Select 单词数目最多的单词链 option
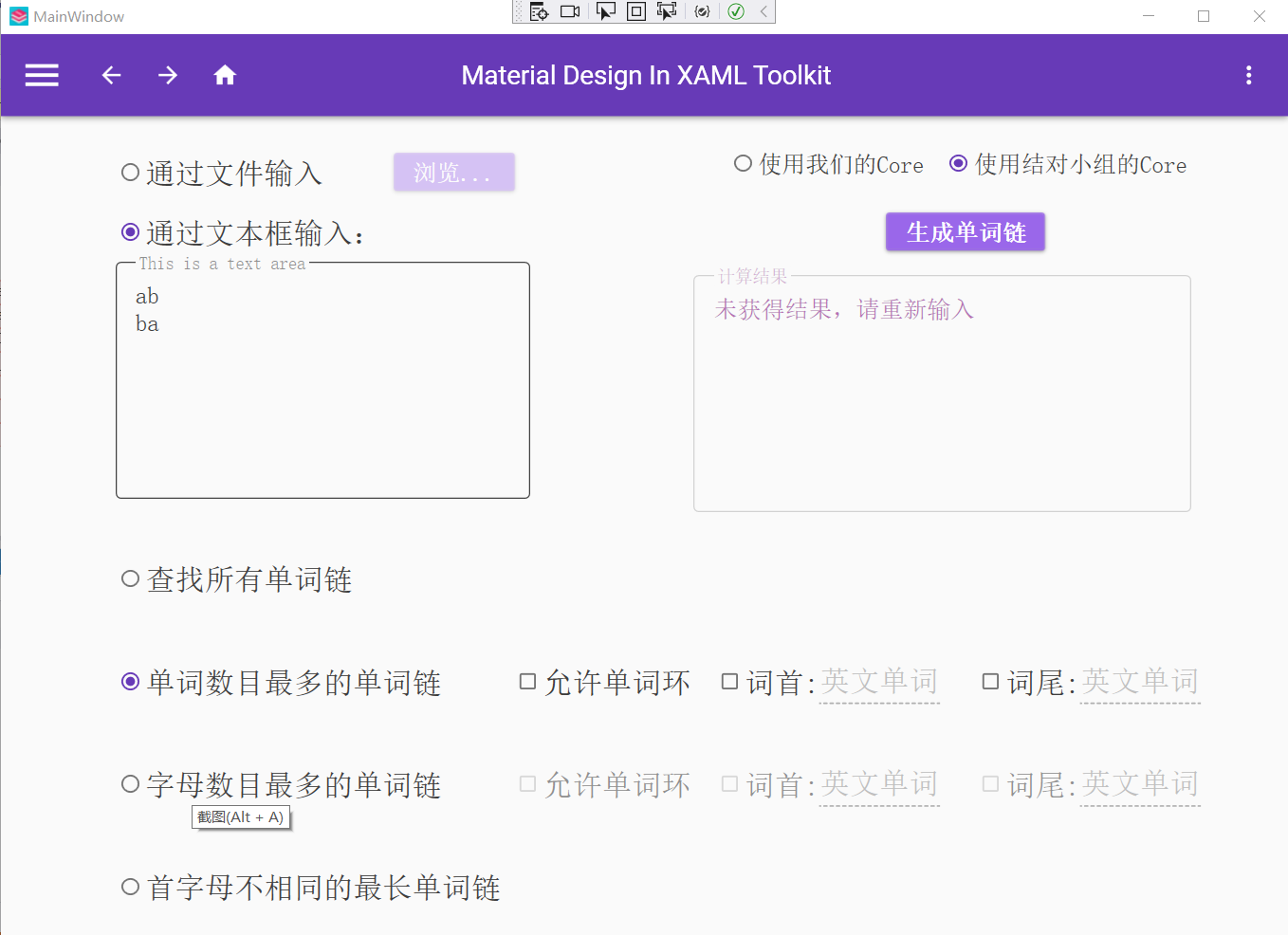Screen dimensions: 1288x935 (x=282, y=682)
